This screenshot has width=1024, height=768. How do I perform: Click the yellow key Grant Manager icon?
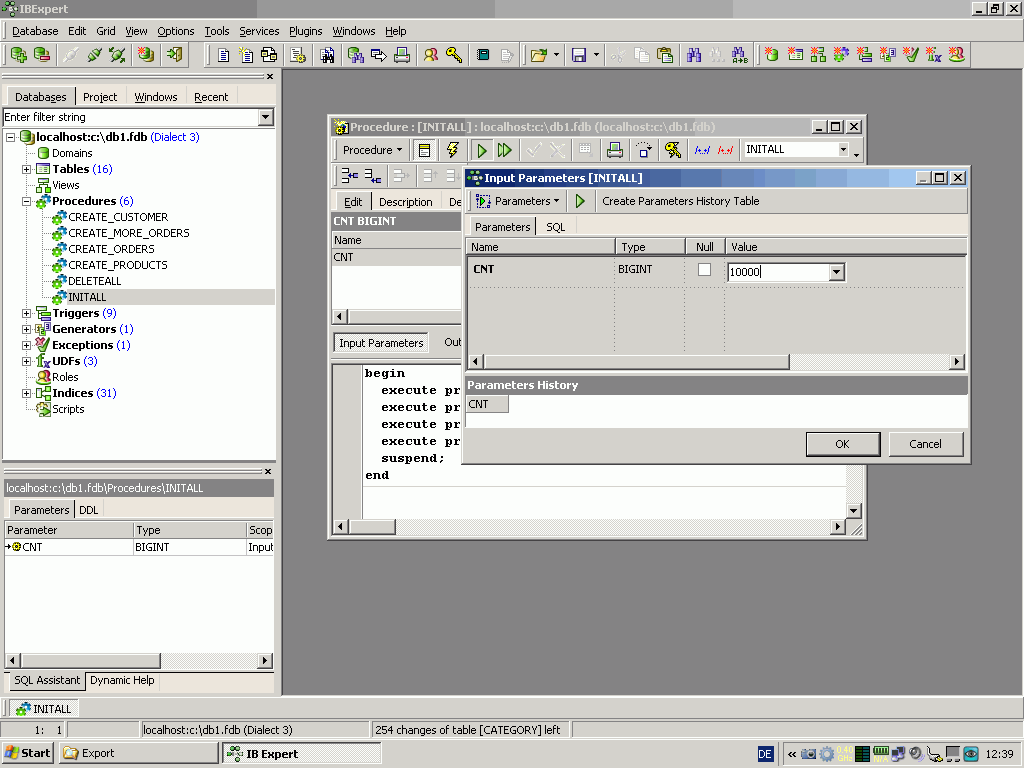(x=454, y=55)
